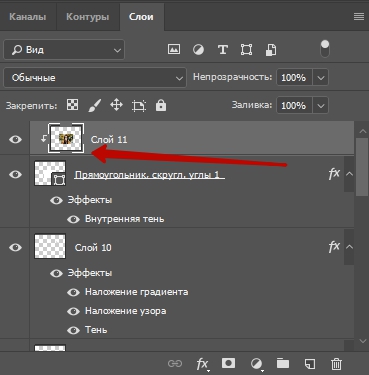Toggle the layer filtering switch
This screenshot has width=369, height=375.
325,49
